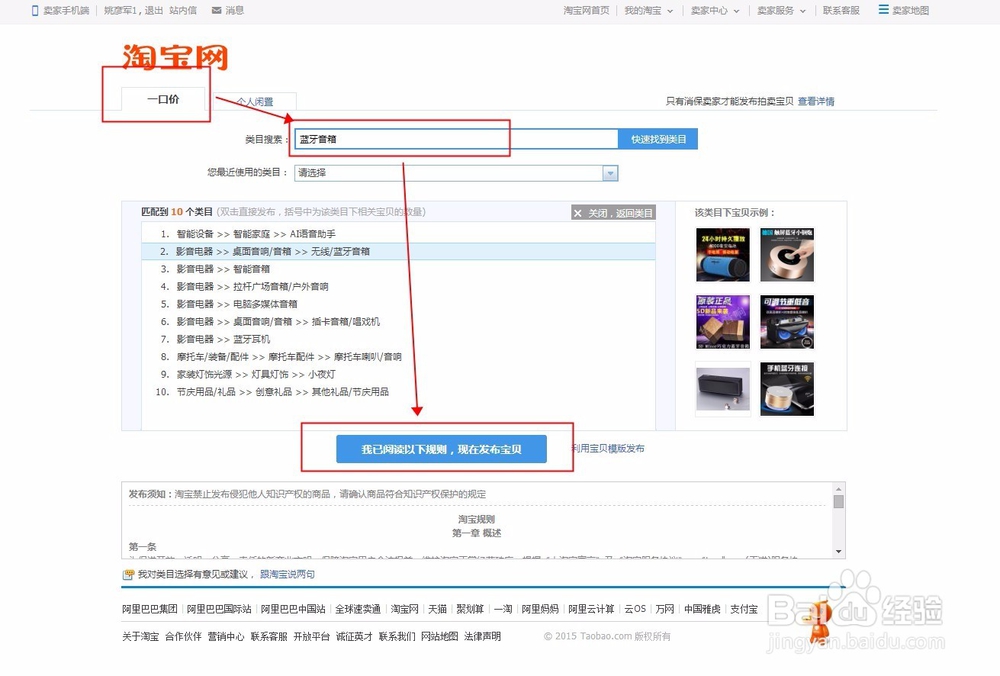Go to 淘宝网首页 link
The width and height of the screenshot is (1000, 676).
(x=586, y=10)
